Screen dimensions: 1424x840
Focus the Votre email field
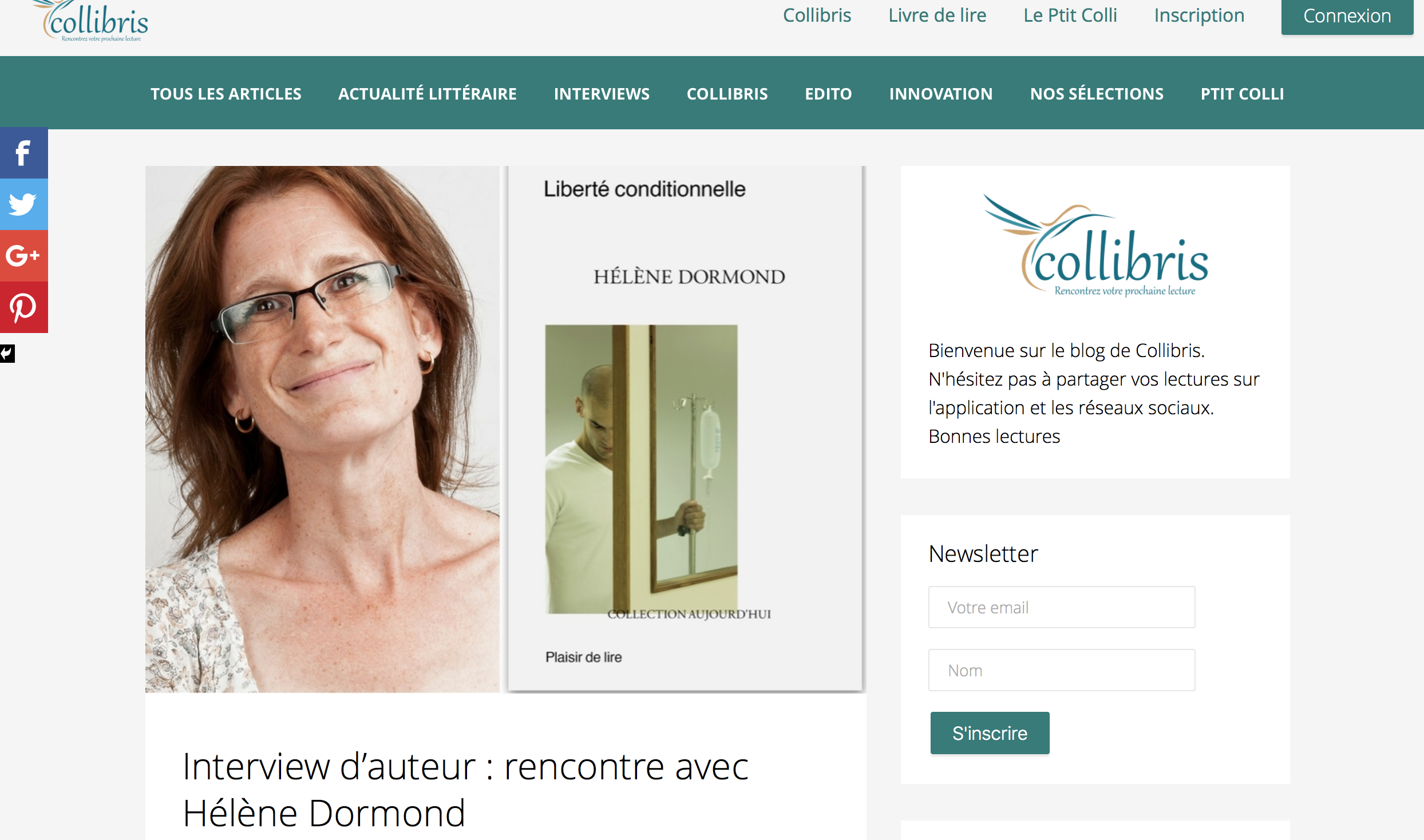coord(1062,607)
